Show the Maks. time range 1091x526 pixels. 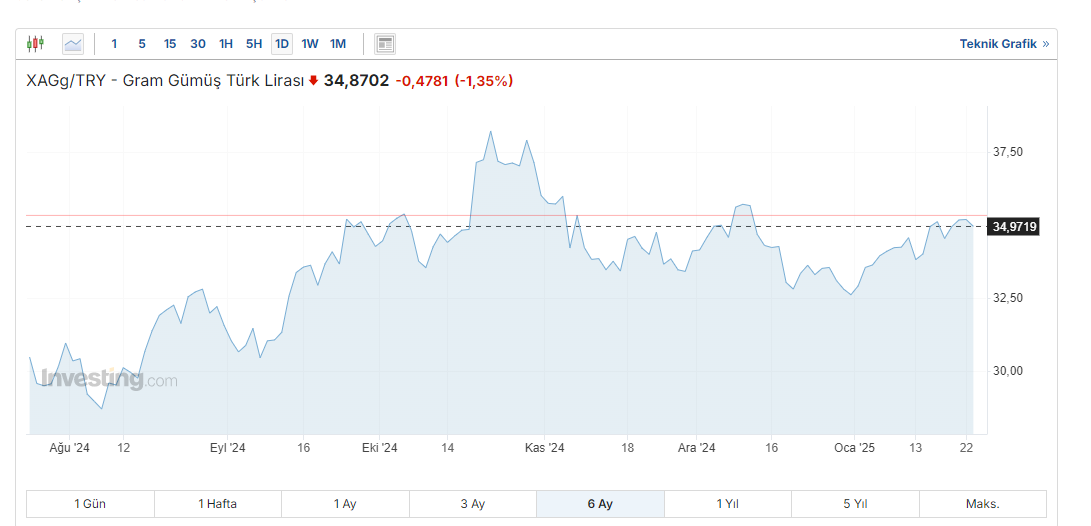(x=983, y=504)
